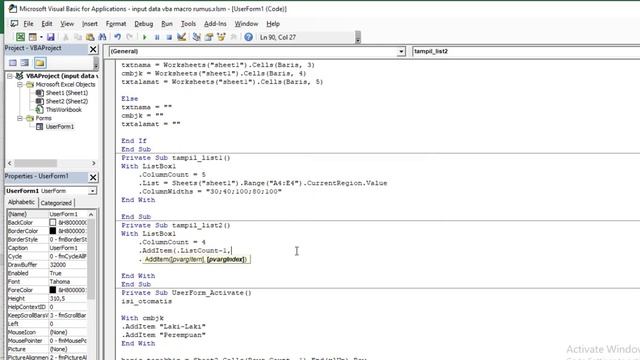Image resolution: width=640 pixels, height=360 pixels.
Task: Toggle Design Mode toolbar icon
Action: pyautogui.click(x=182, y=37)
